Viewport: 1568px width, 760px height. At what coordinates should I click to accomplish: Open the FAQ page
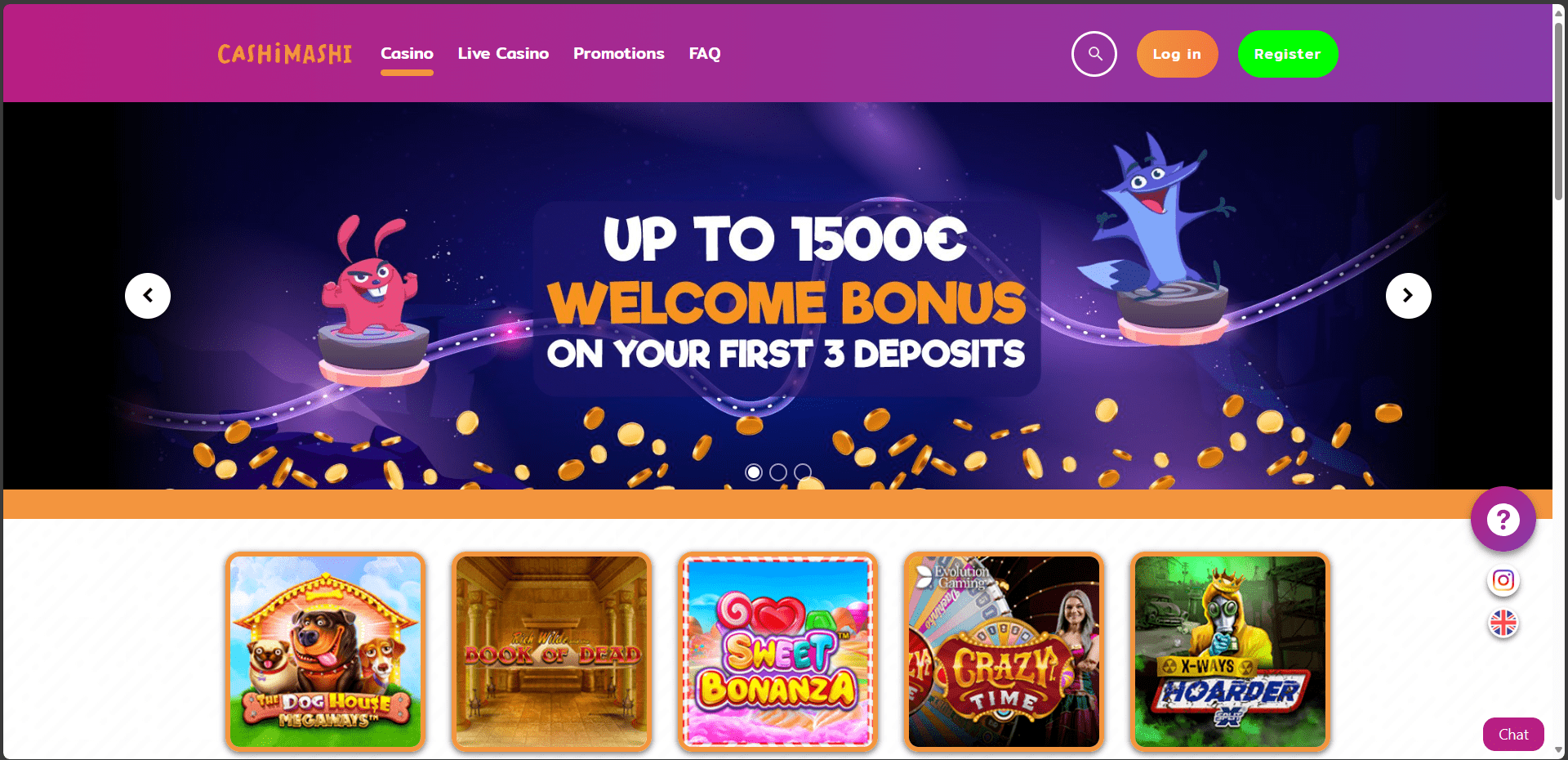[x=705, y=54]
